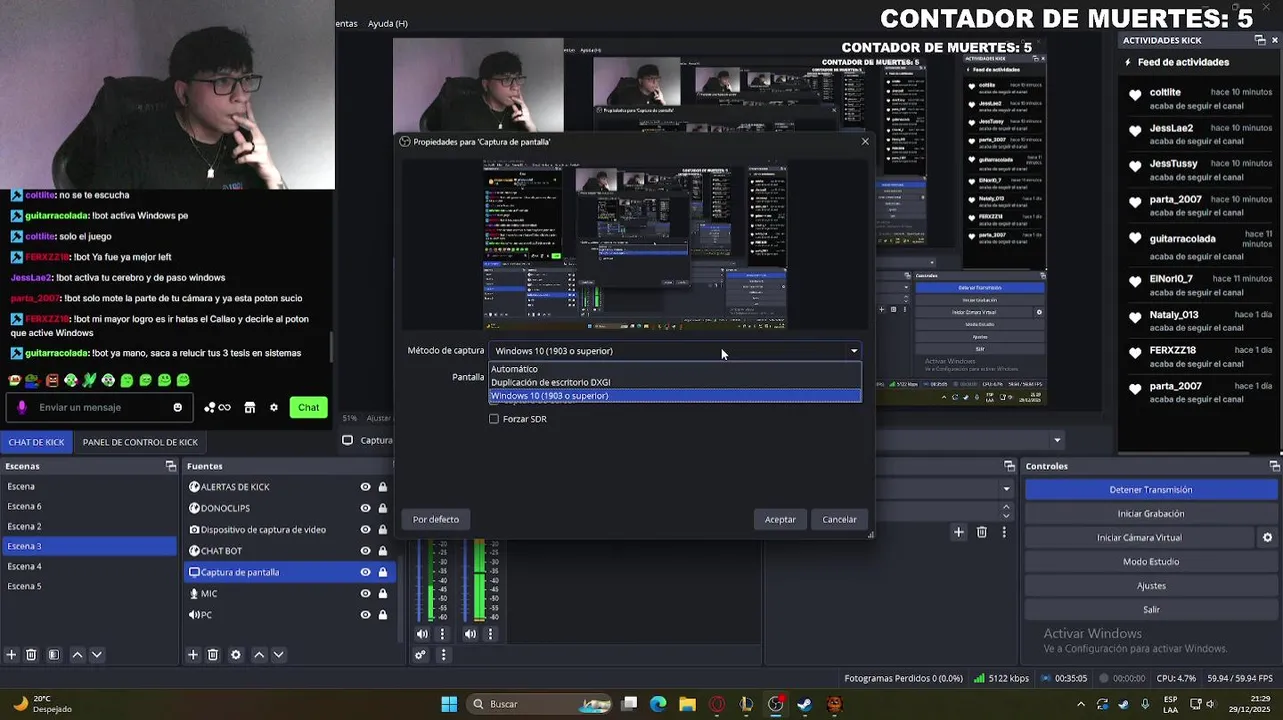Toggle visibility of Dispositivo de captura de video

365,530
